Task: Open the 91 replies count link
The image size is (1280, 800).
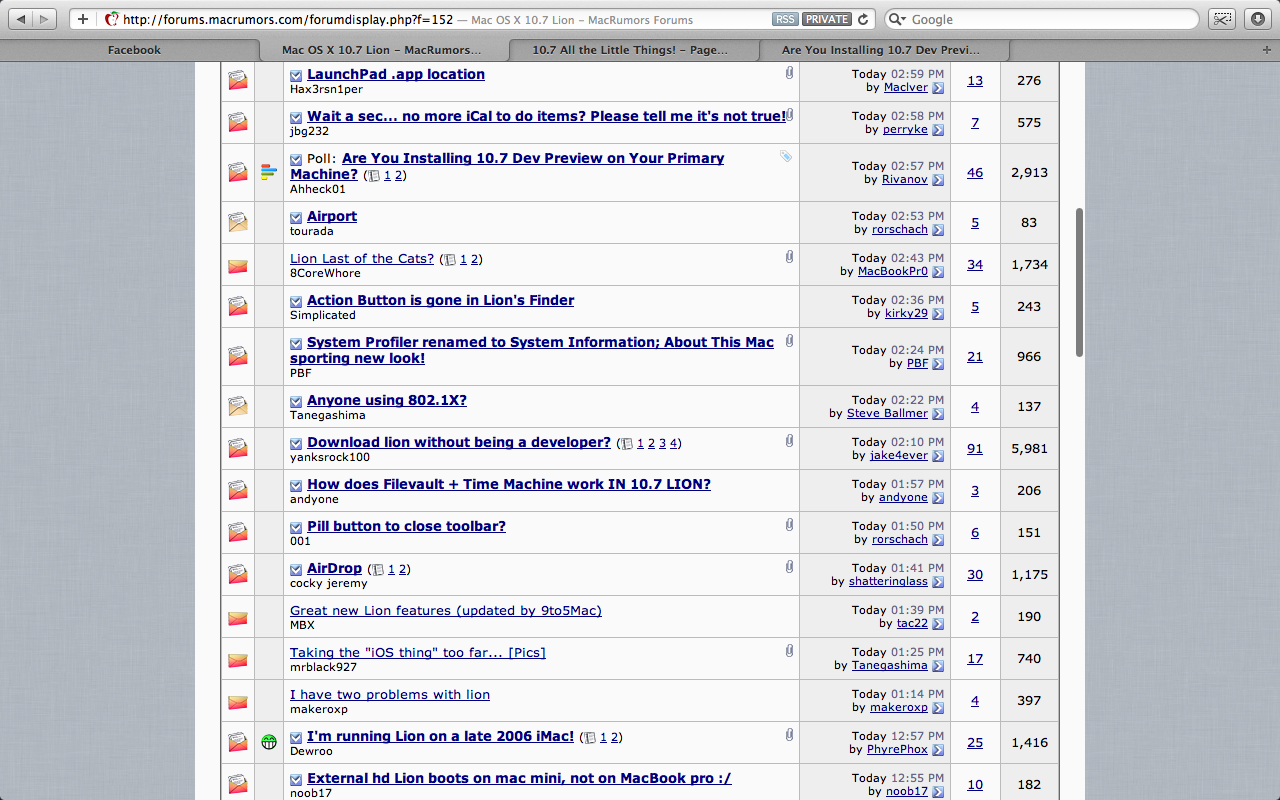Action: click(x=975, y=449)
